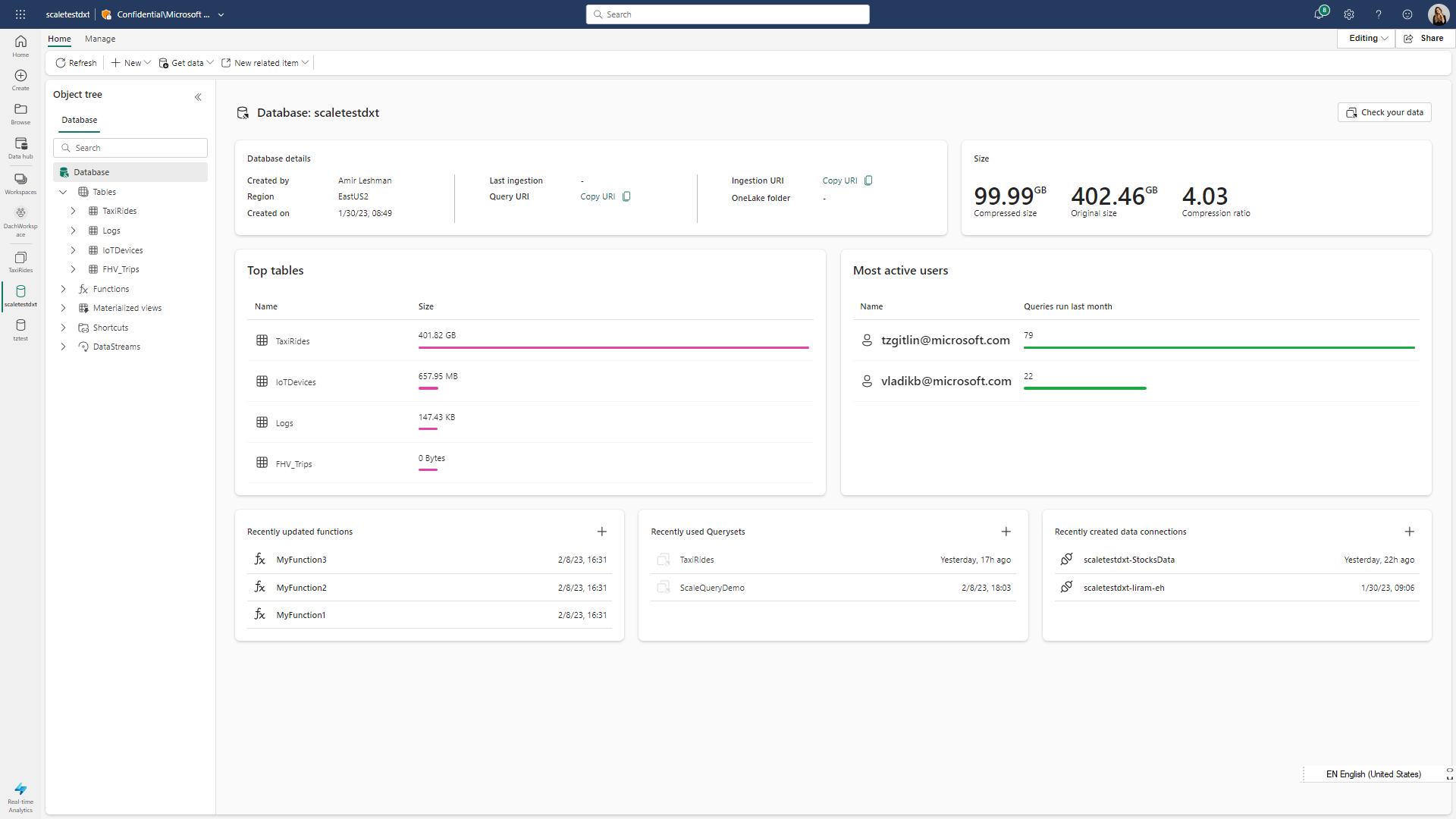
Task: Open the Data hub from the sidebar
Action: [x=20, y=146]
